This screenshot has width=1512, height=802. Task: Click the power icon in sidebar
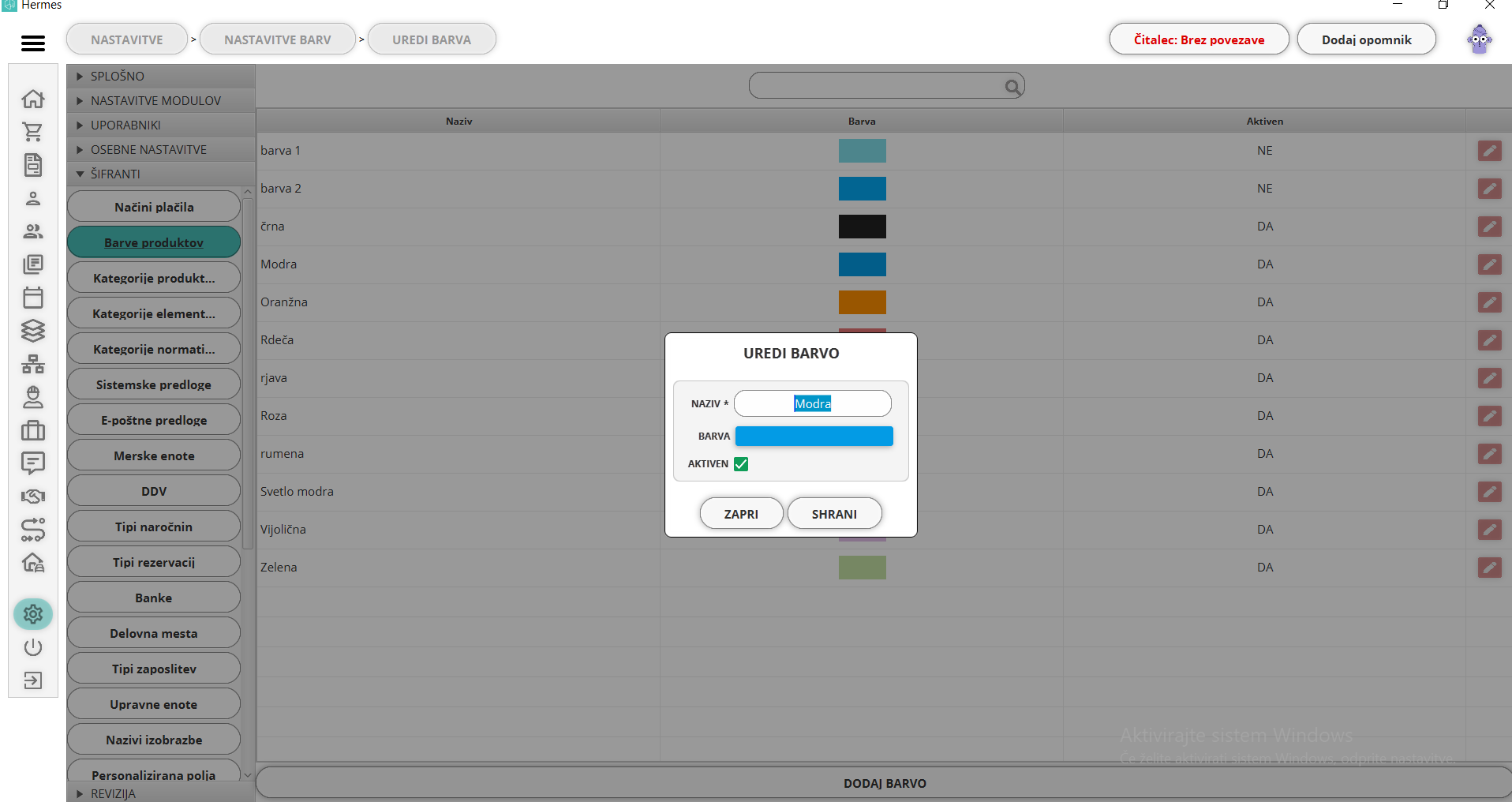33,647
